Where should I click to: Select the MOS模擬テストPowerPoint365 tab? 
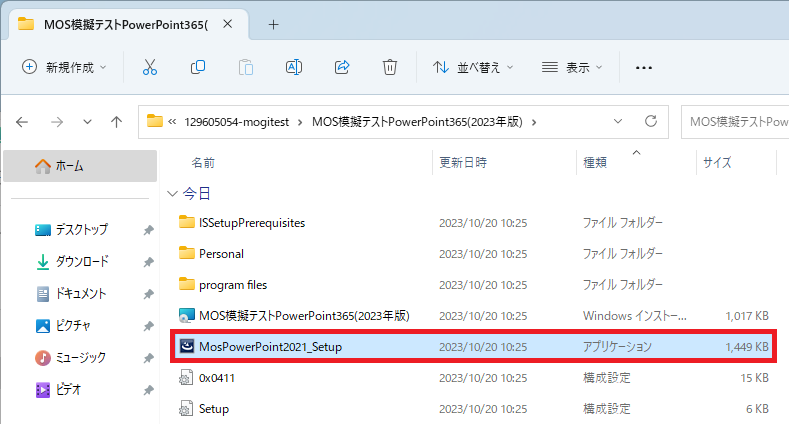[126, 24]
